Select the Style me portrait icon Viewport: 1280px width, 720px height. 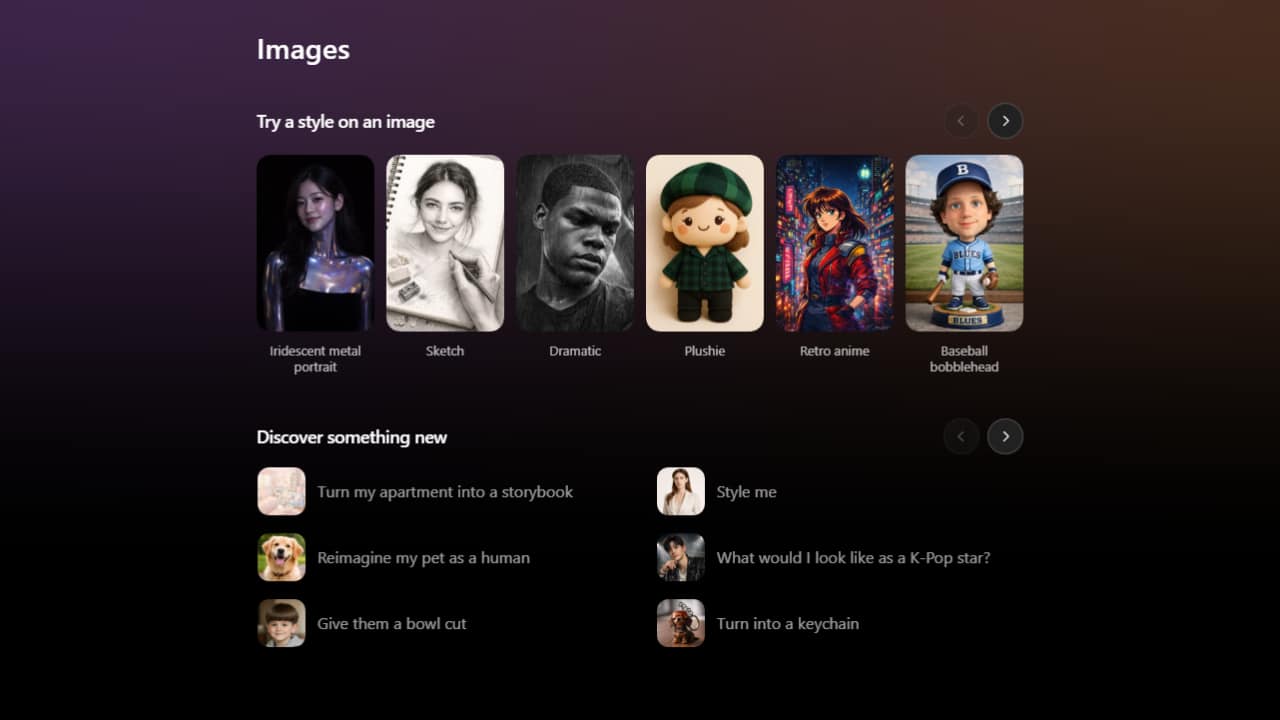pos(681,491)
